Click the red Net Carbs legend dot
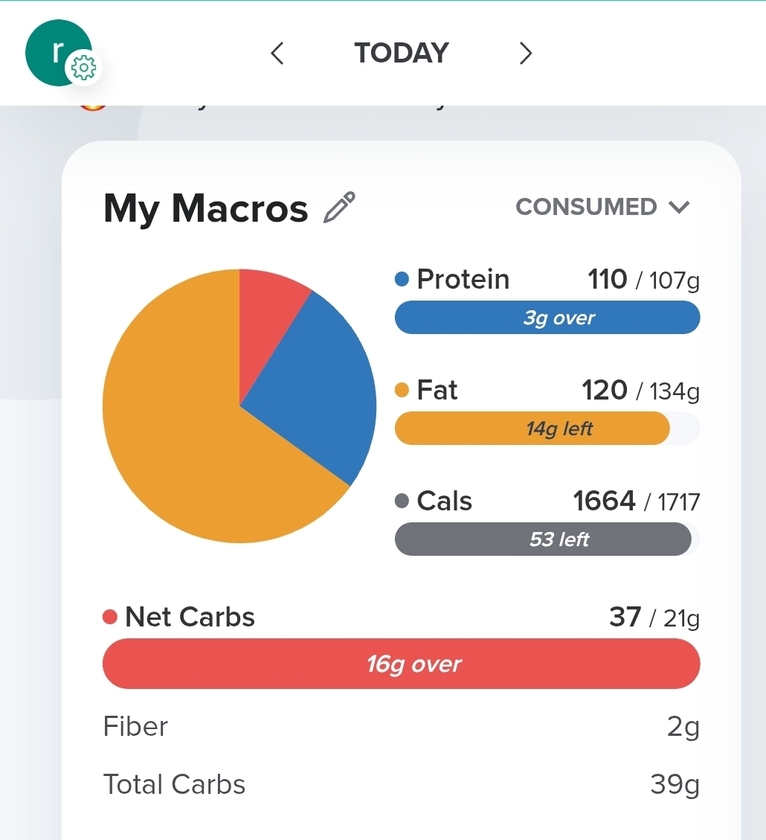 [x=110, y=617]
